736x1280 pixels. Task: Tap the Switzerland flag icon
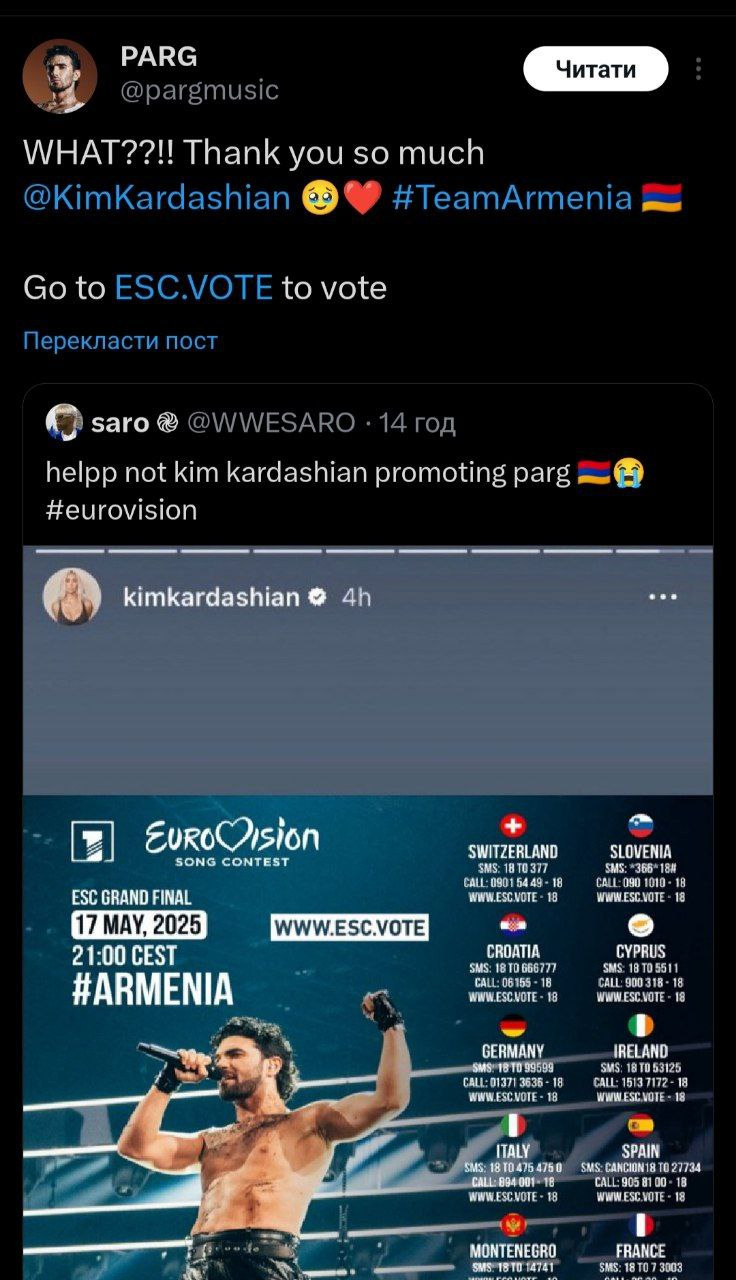tap(512, 826)
